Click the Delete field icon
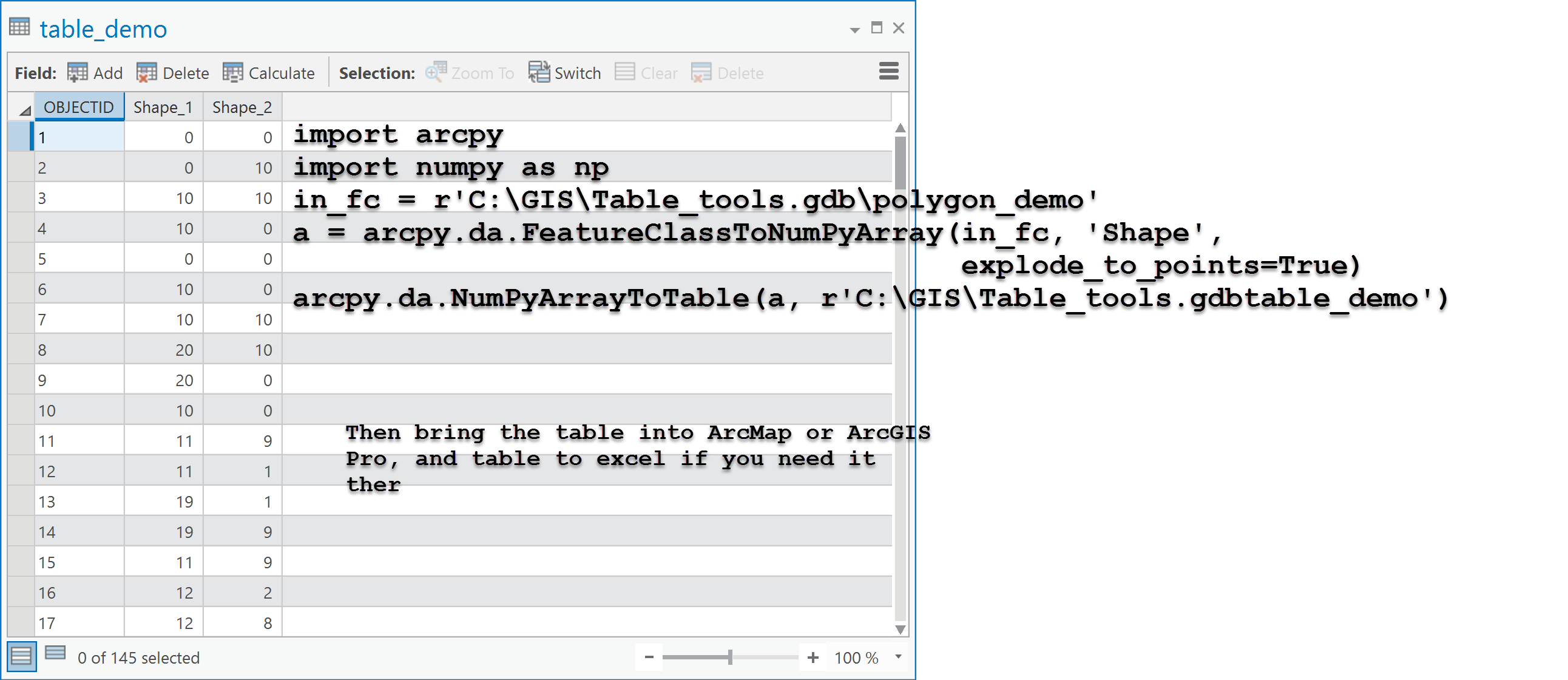The image size is (1568, 680). pos(147,72)
